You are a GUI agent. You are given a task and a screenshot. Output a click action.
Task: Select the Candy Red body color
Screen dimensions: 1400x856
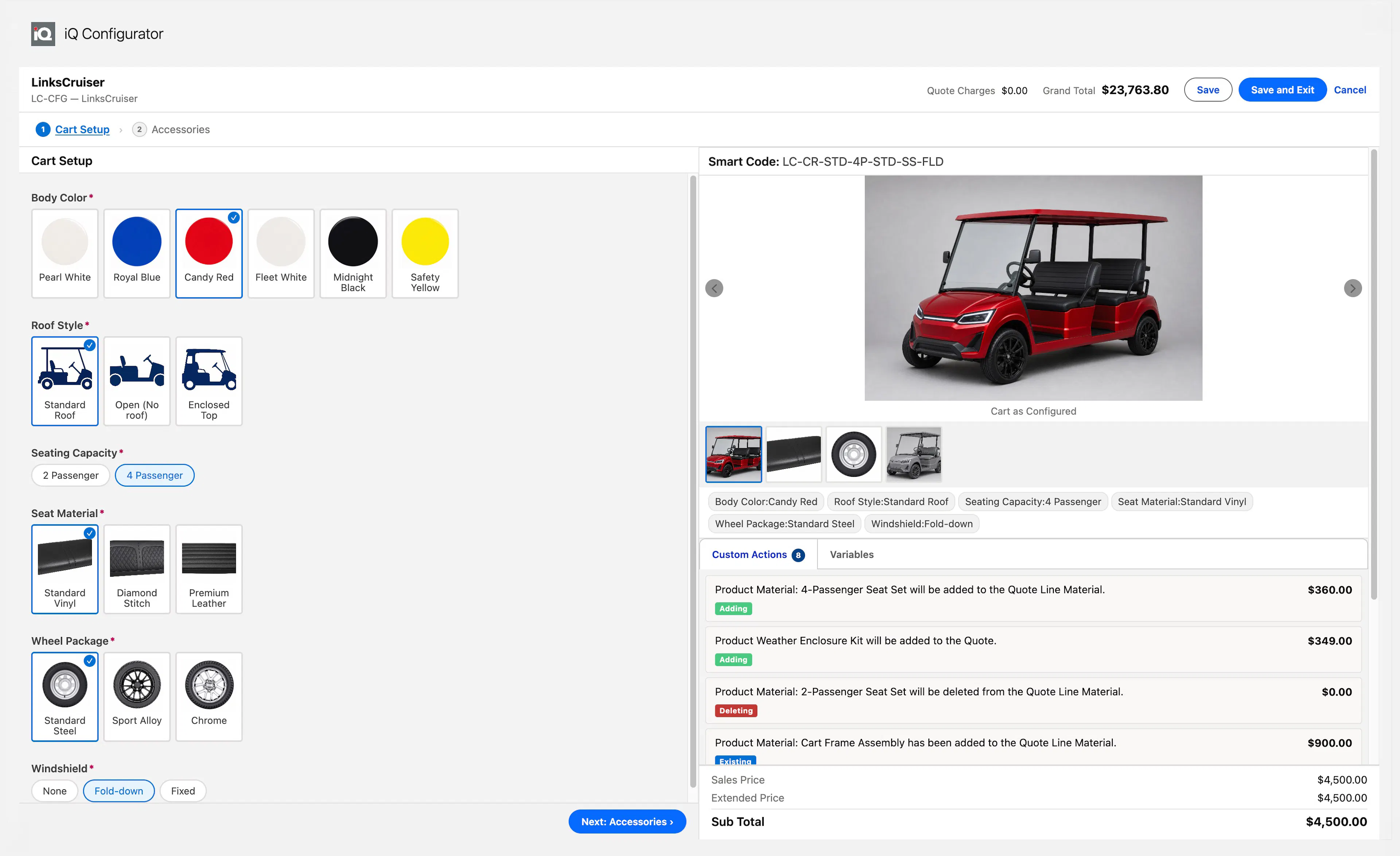pyautogui.click(x=209, y=253)
